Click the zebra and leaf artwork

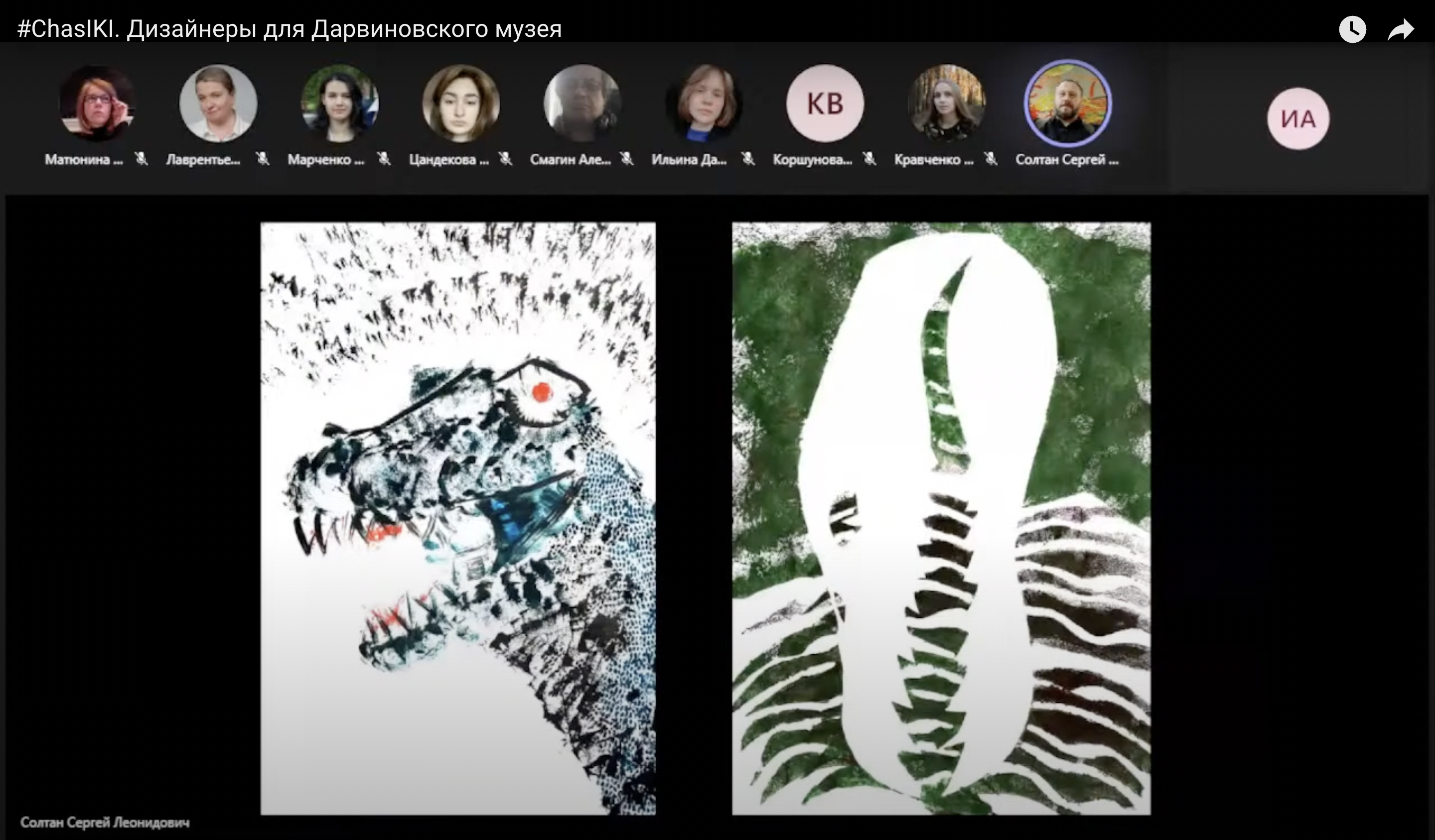[941, 518]
